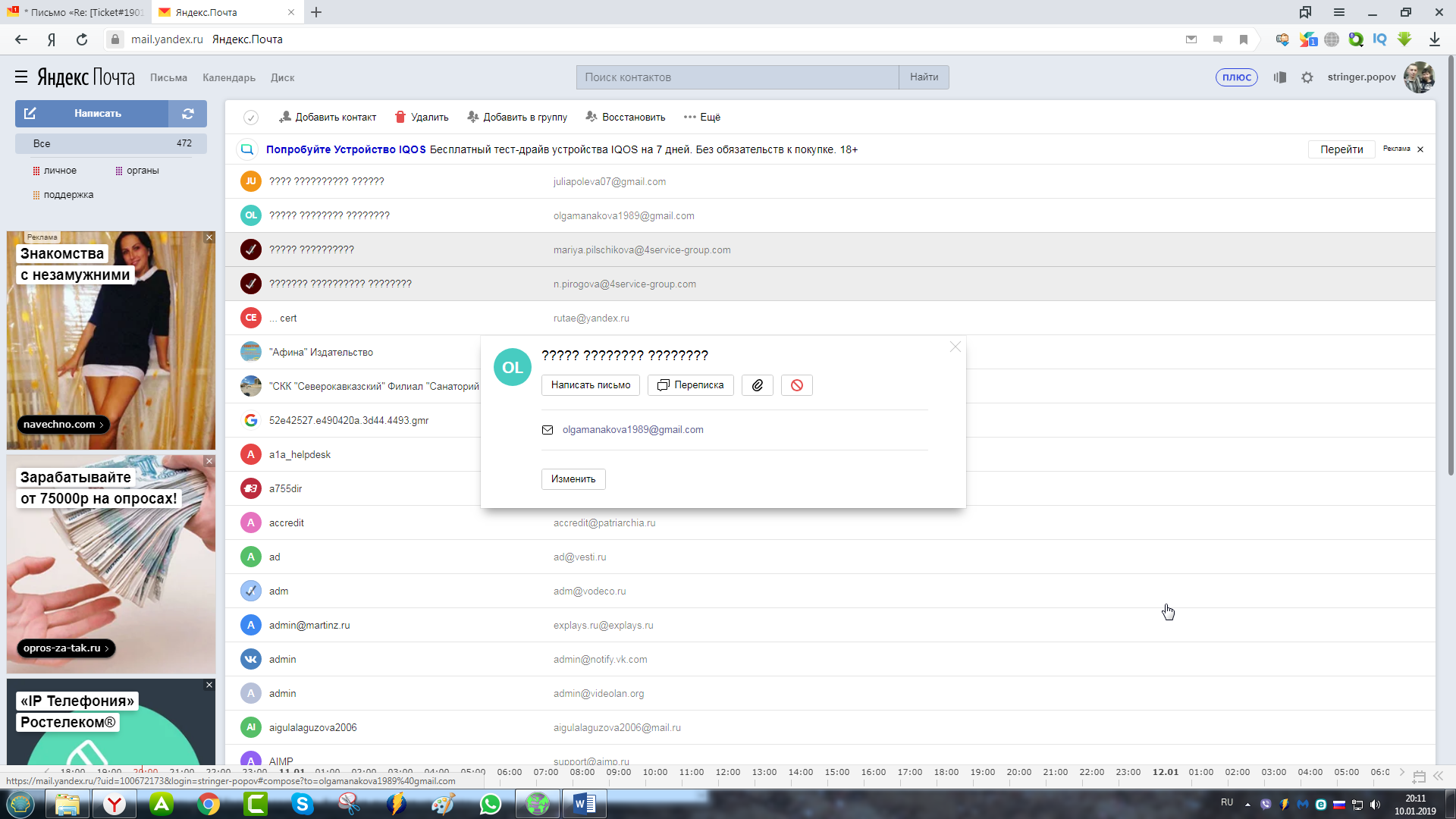
Task: Click Добавить в группу
Action: click(x=517, y=118)
